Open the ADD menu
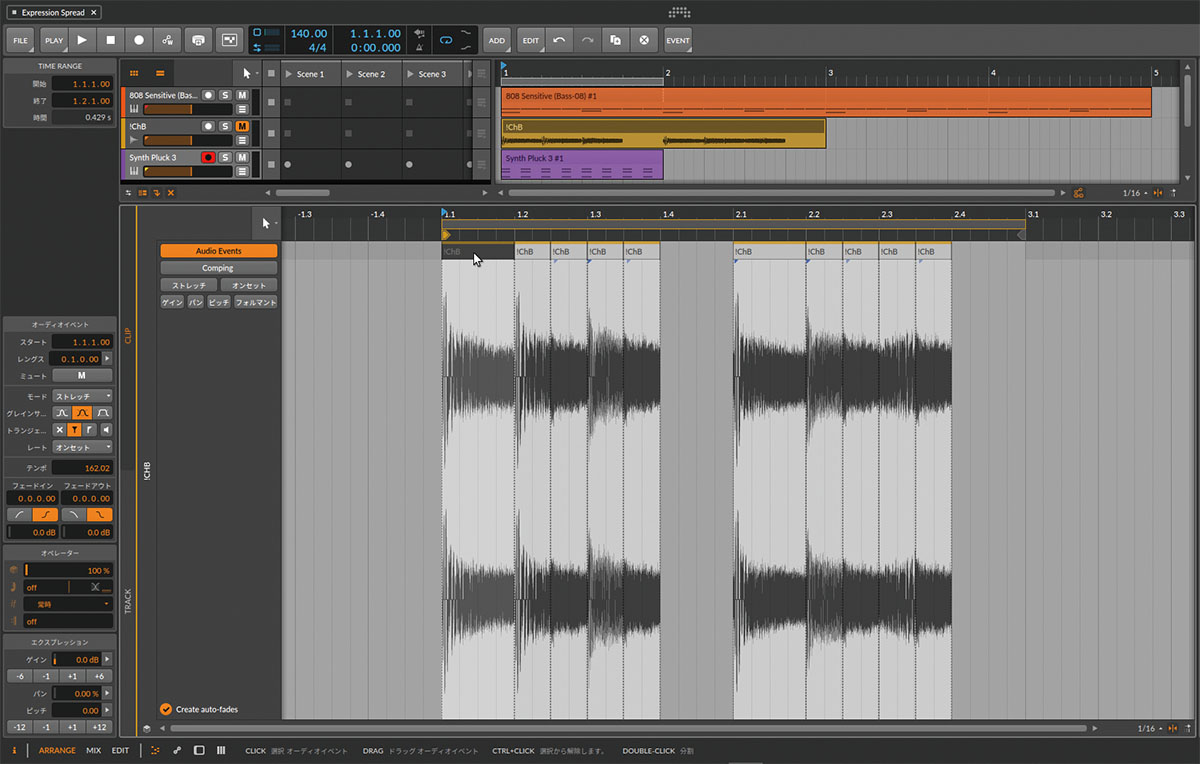The height and width of the screenshot is (764, 1200). (x=497, y=40)
